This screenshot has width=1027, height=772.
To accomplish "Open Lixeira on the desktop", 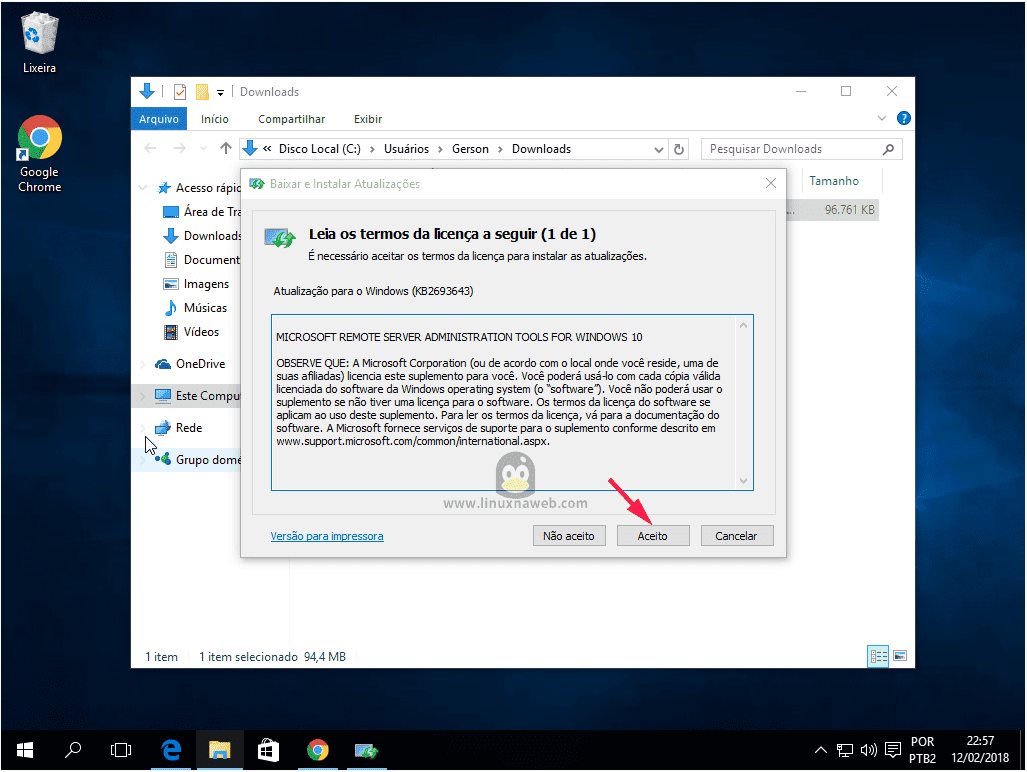I will click(x=38, y=33).
